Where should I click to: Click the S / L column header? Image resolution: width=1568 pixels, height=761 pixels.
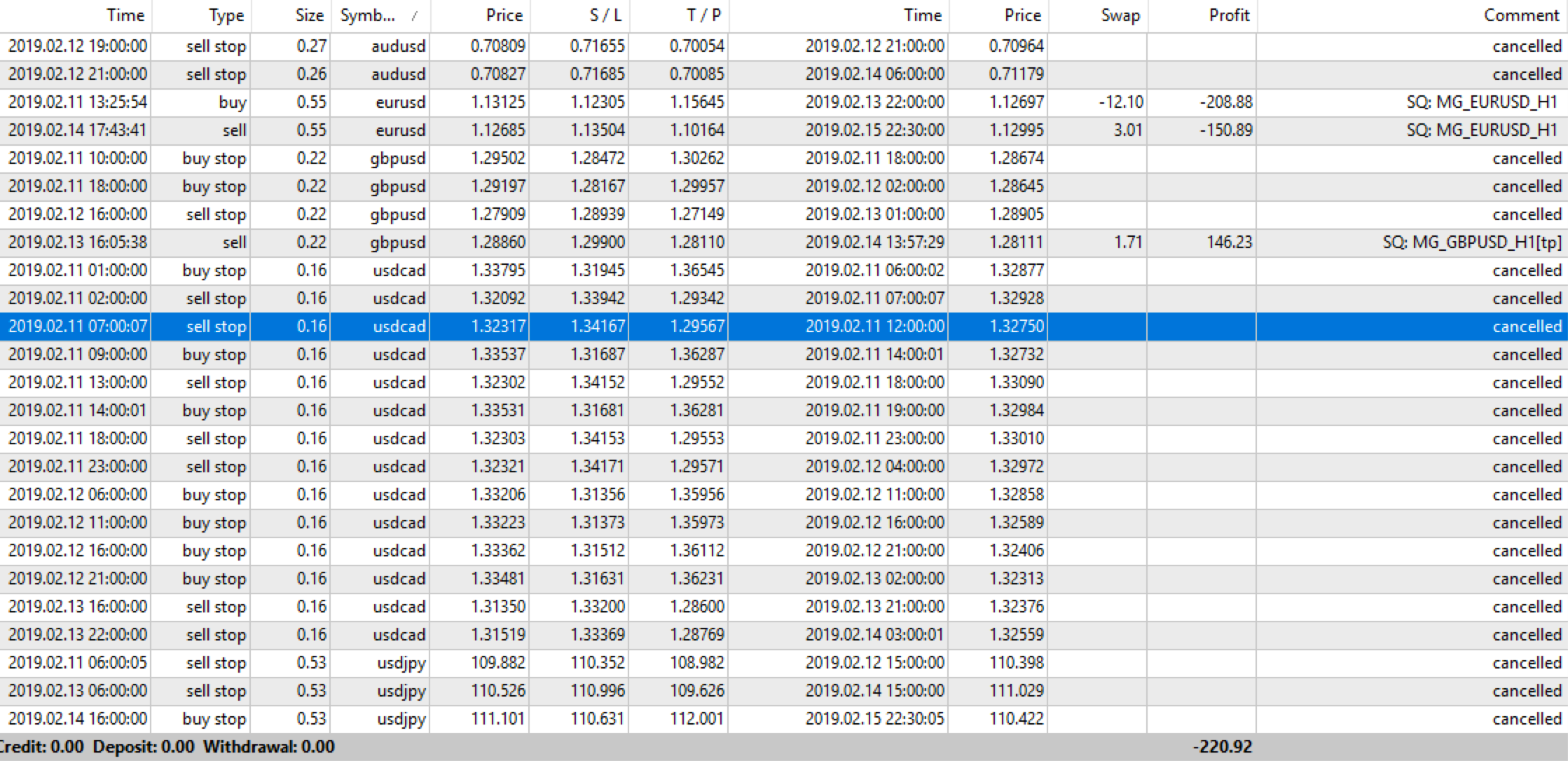[605, 15]
